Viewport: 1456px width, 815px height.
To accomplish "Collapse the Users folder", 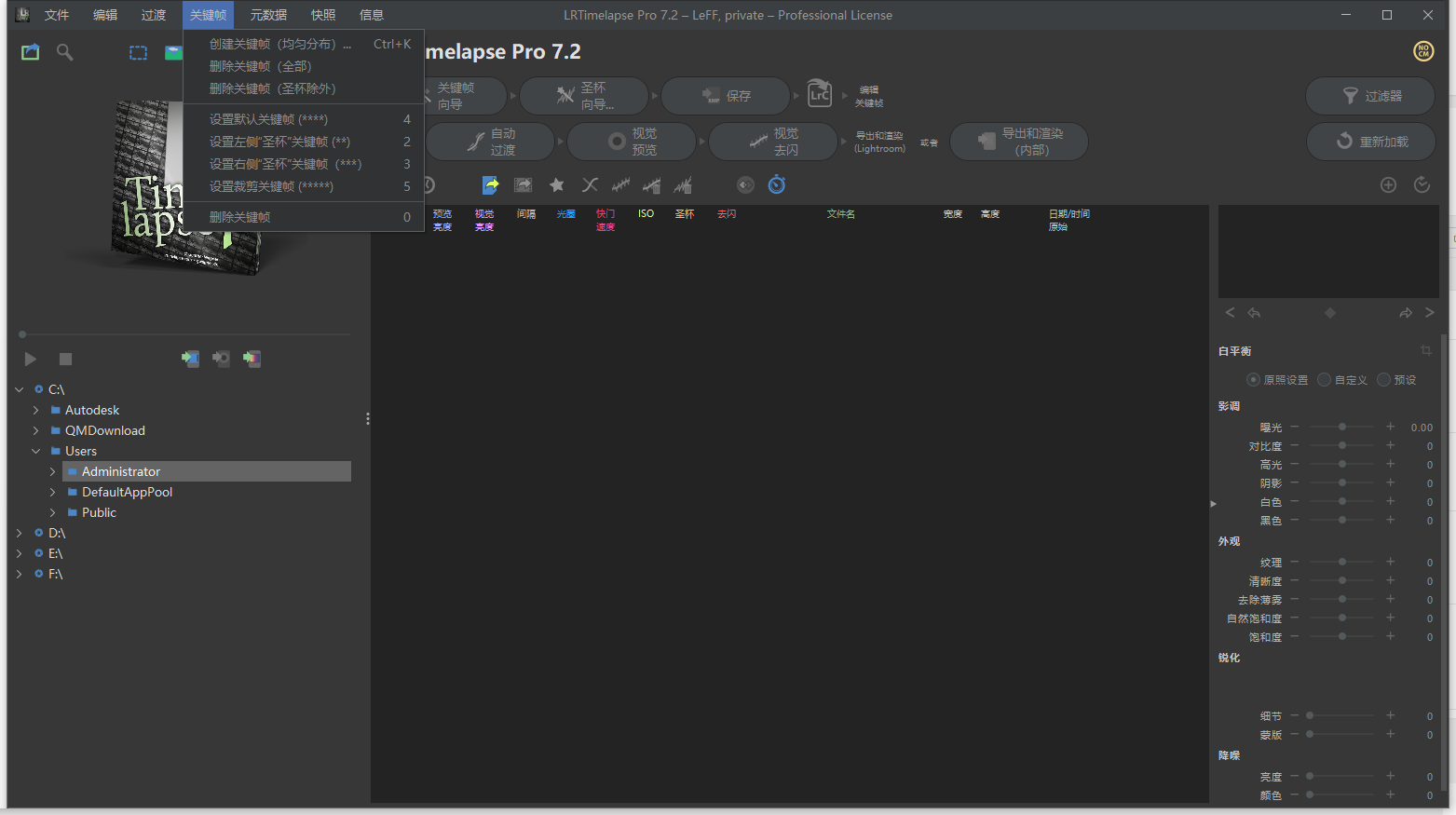I will (x=35, y=451).
